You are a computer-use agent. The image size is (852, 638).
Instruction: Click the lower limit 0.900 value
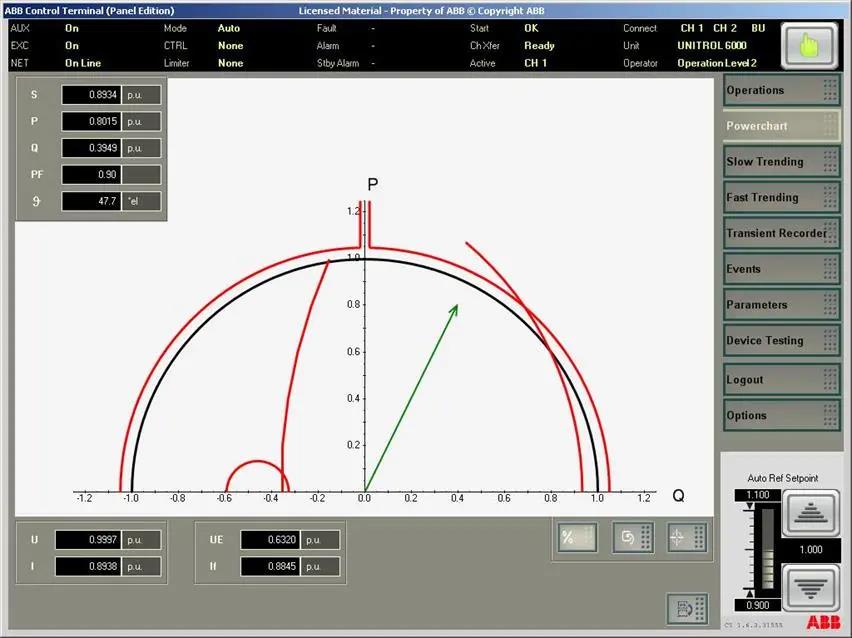[x=757, y=605]
